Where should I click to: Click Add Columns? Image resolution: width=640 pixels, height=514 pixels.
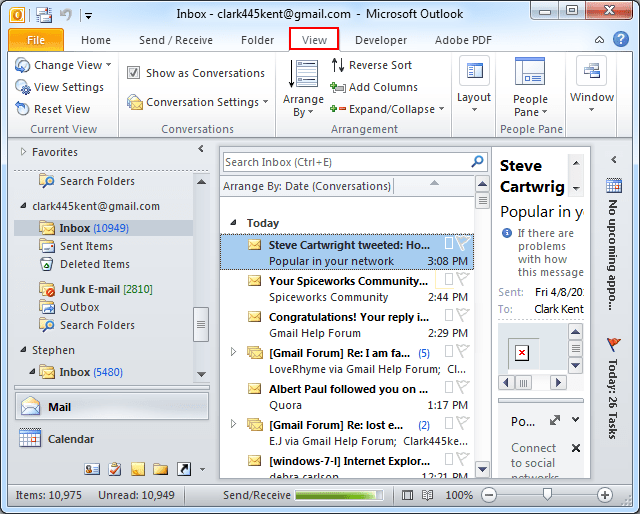click(x=374, y=87)
